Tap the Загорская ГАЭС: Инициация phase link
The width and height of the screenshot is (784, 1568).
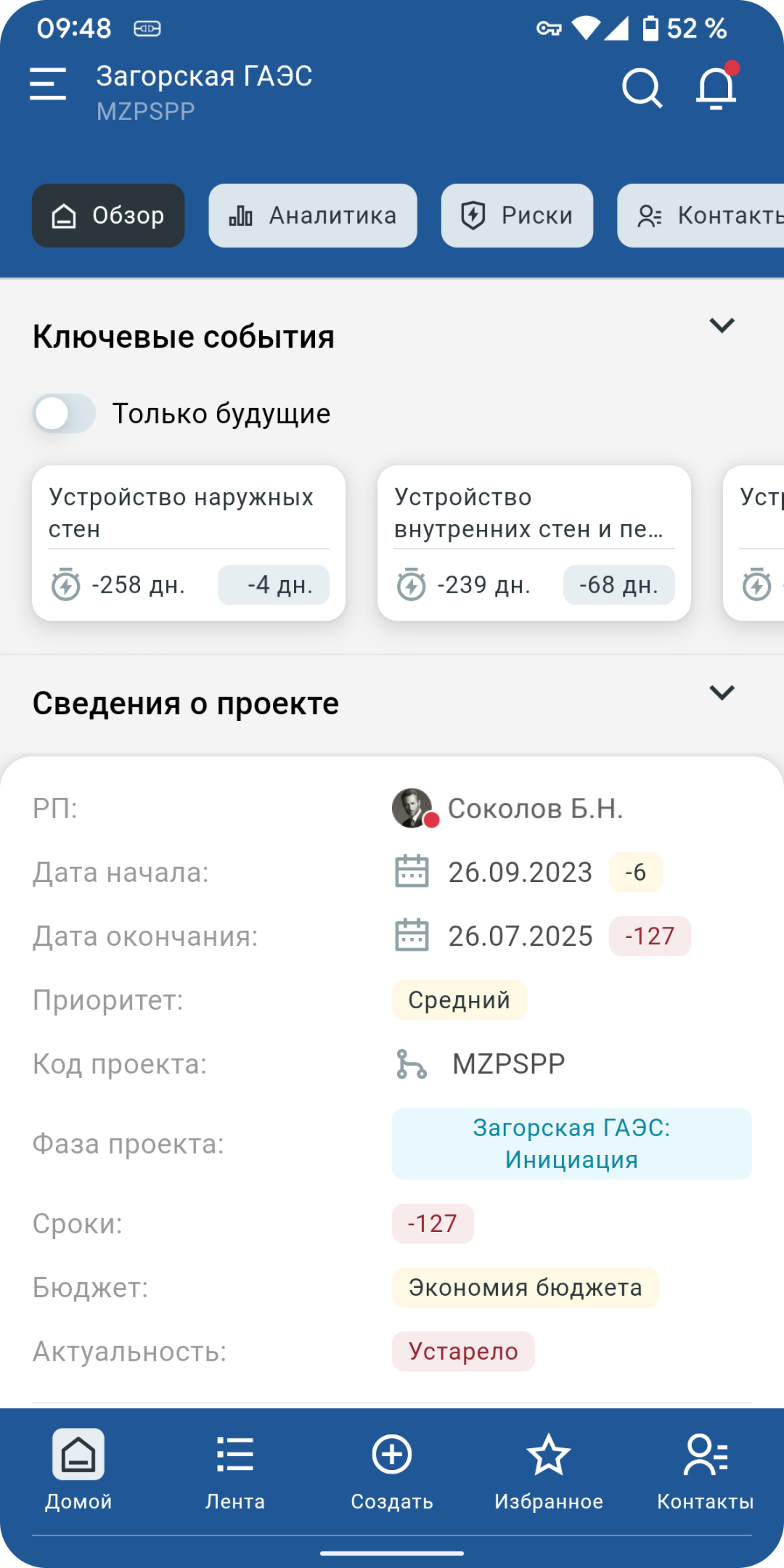click(572, 1143)
